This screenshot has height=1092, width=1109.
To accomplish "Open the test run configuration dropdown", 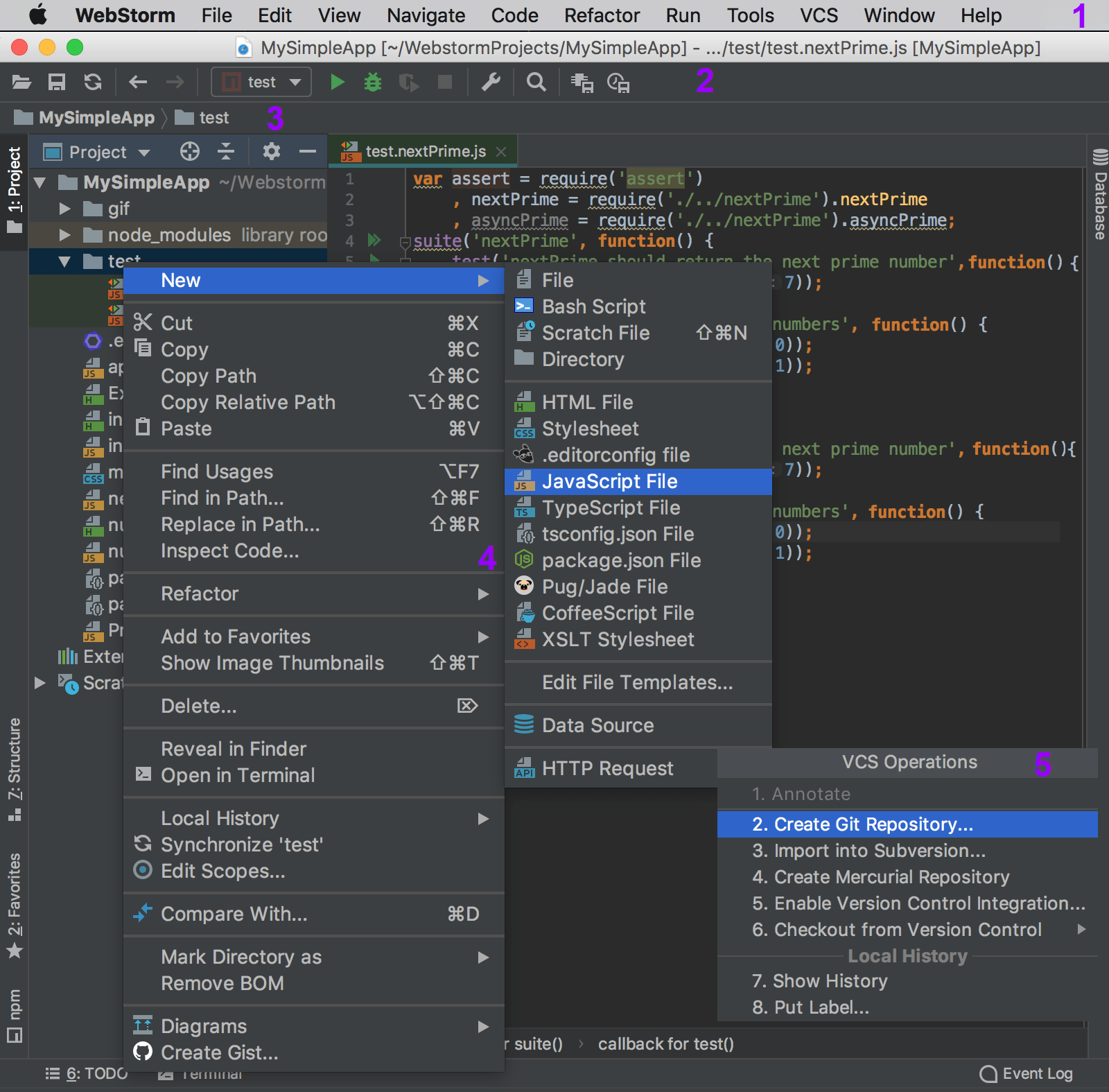I will [x=261, y=83].
